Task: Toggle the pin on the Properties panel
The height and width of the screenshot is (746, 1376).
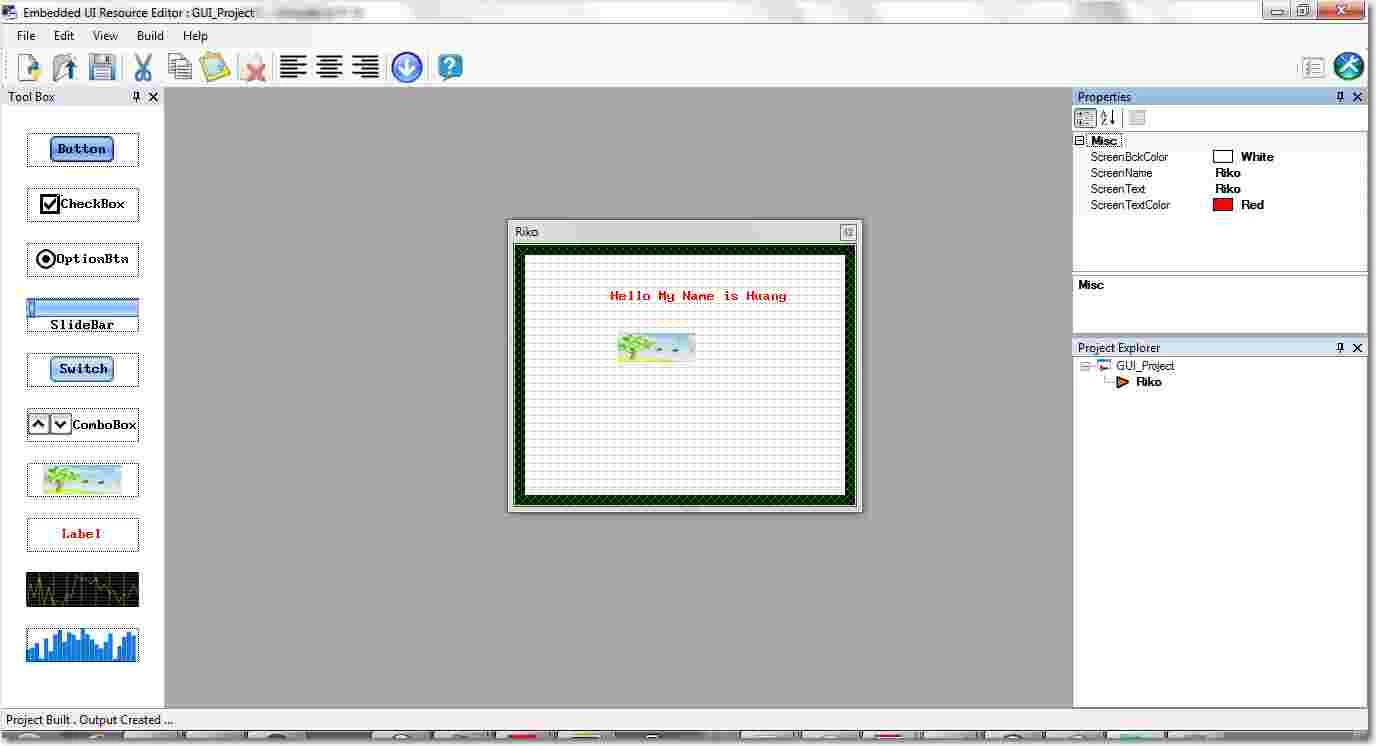Action: click(1341, 97)
